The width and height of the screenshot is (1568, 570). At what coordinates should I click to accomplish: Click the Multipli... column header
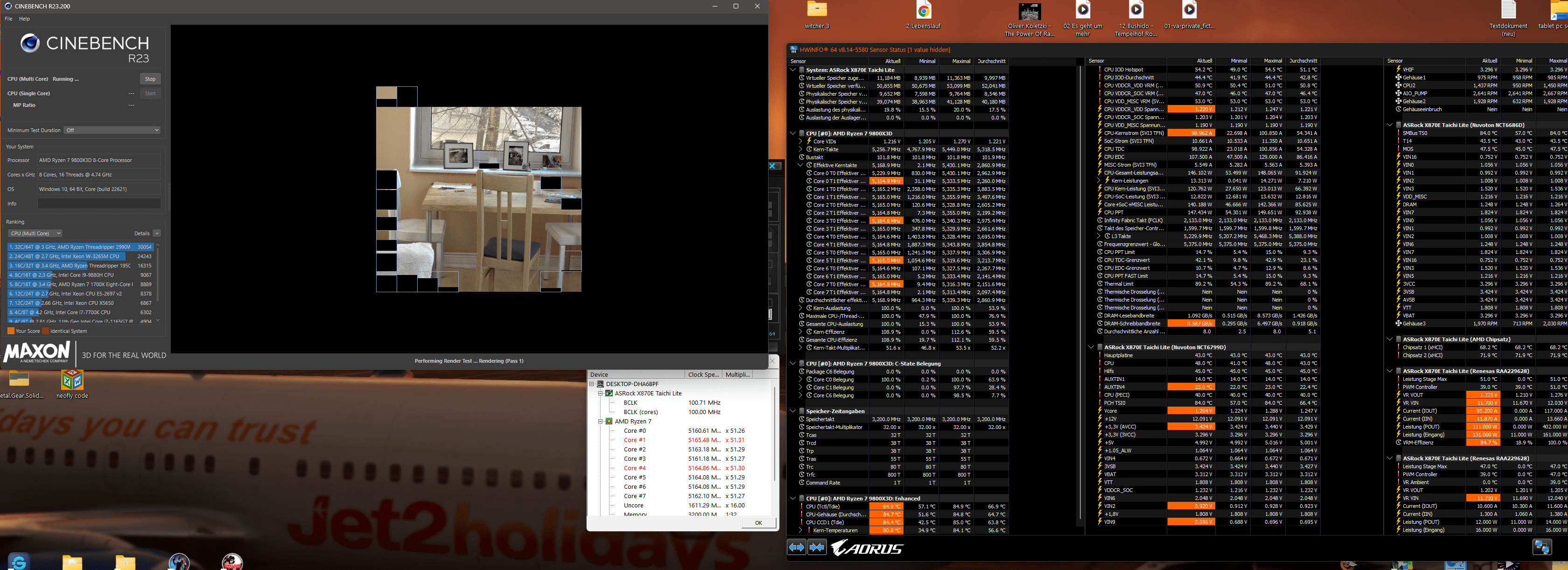(738, 374)
